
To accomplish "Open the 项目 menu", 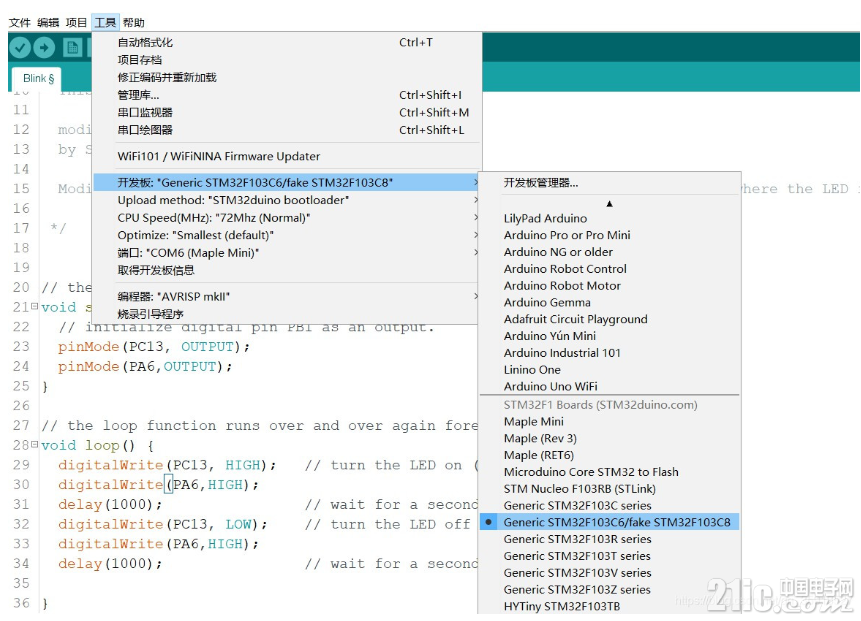I will point(76,23).
